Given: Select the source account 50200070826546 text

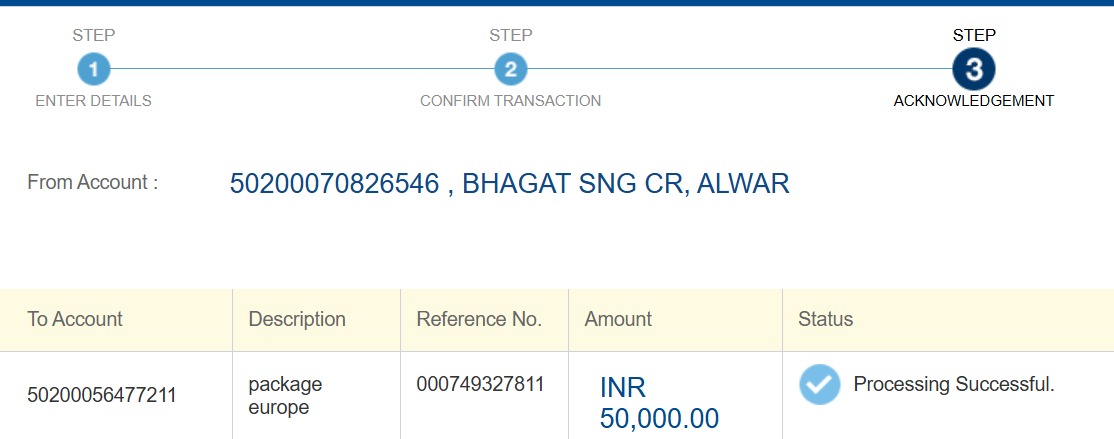Looking at the screenshot, I should click(x=334, y=184).
